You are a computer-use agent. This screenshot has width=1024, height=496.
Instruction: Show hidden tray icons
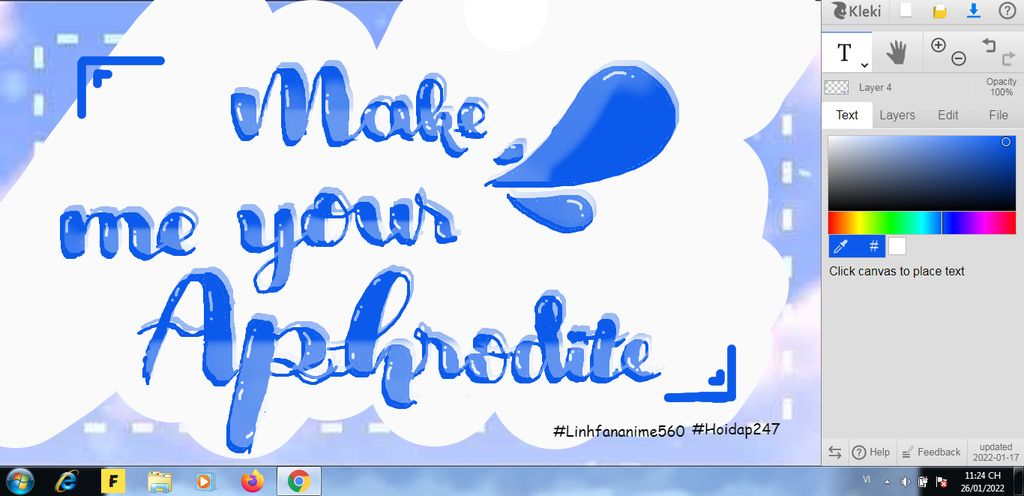click(x=887, y=482)
